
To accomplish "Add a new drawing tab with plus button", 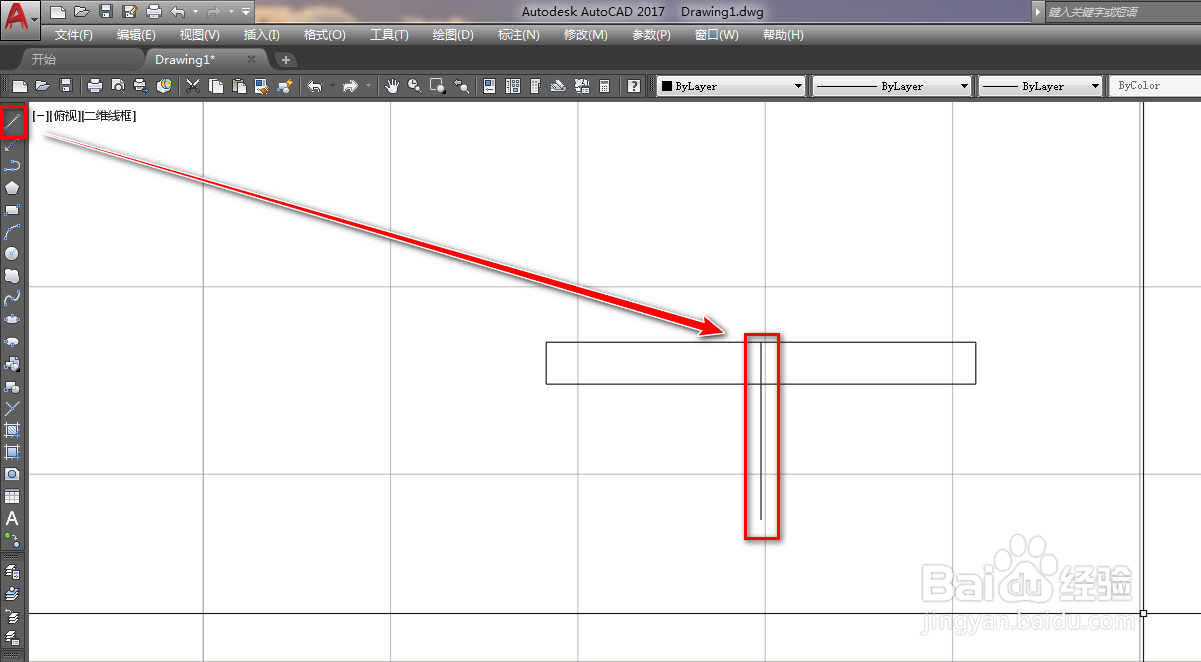I will [x=286, y=60].
